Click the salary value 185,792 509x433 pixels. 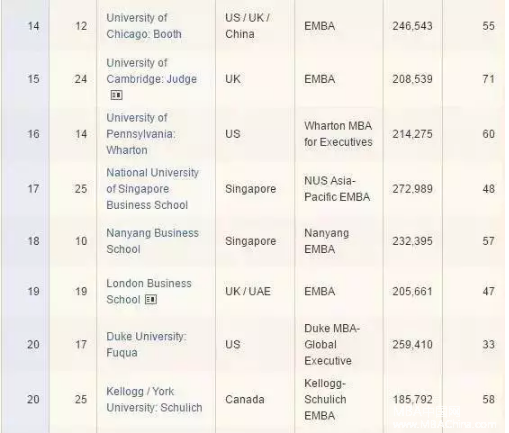pyautogui.click(x=412, y=399)
